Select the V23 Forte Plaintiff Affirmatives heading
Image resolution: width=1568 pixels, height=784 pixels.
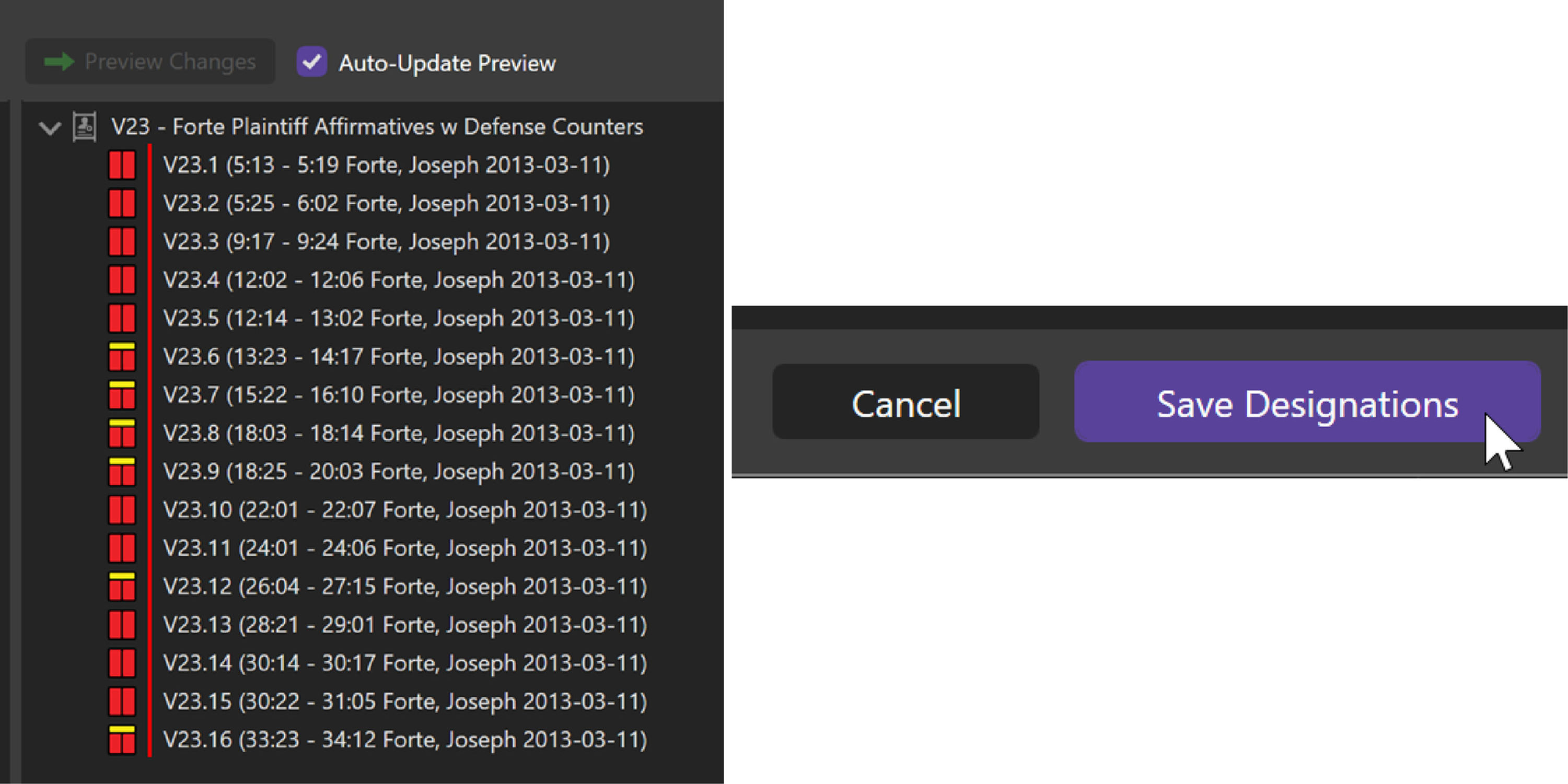tap(377, 126)
